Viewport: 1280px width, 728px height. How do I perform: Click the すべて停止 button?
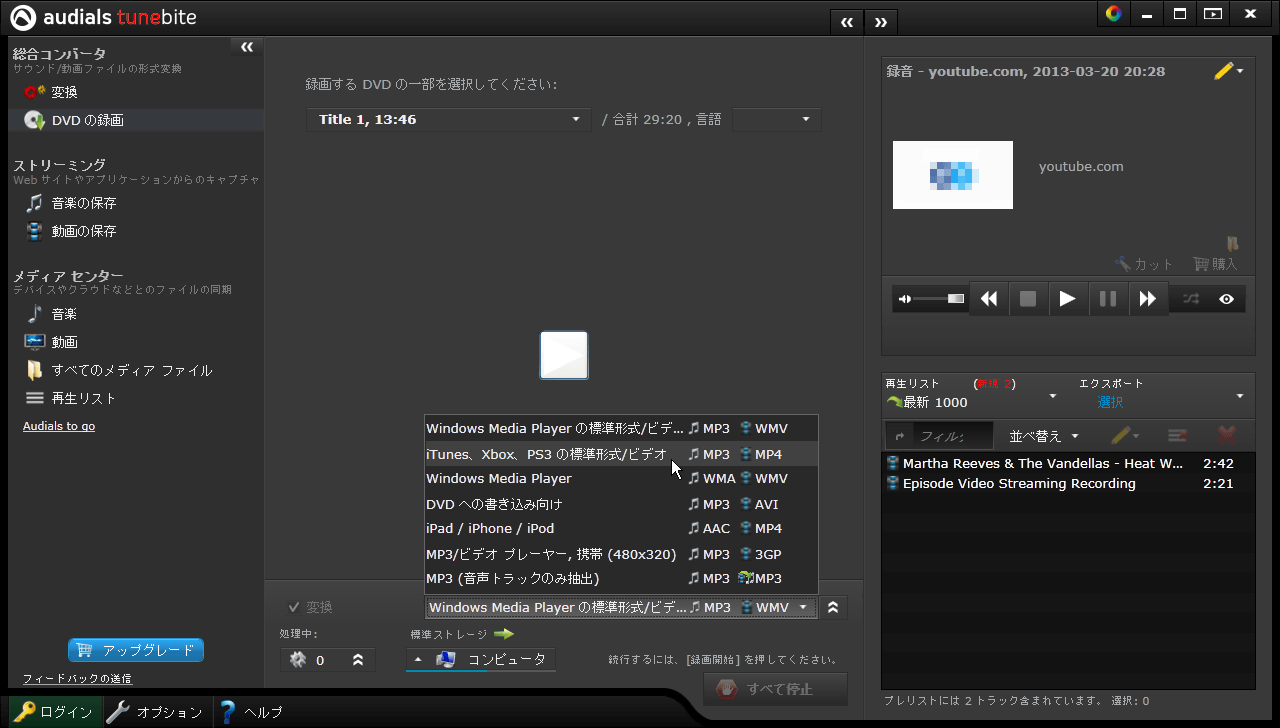(x=776, y=689)
